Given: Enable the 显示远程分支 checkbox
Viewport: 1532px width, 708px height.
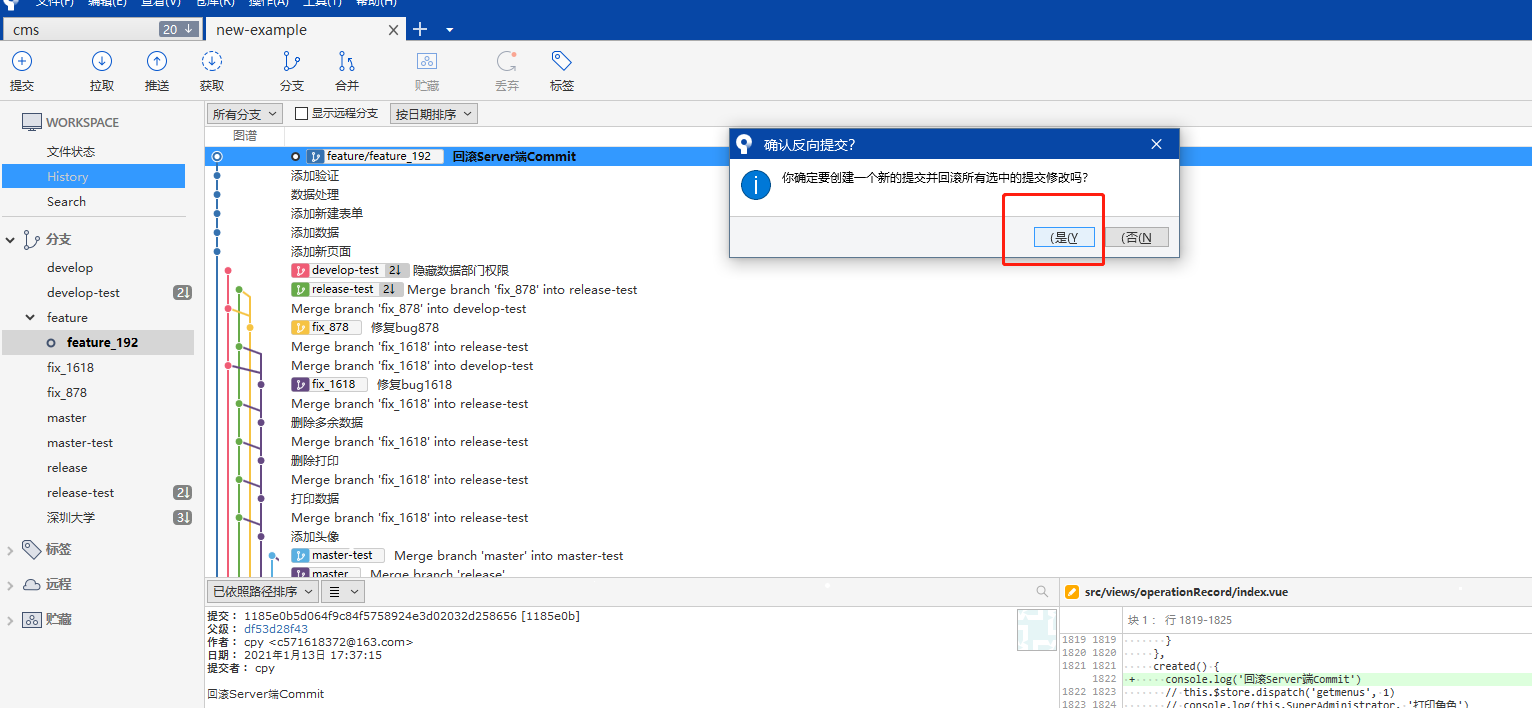Looking at the screenshot, I should 302,114.
